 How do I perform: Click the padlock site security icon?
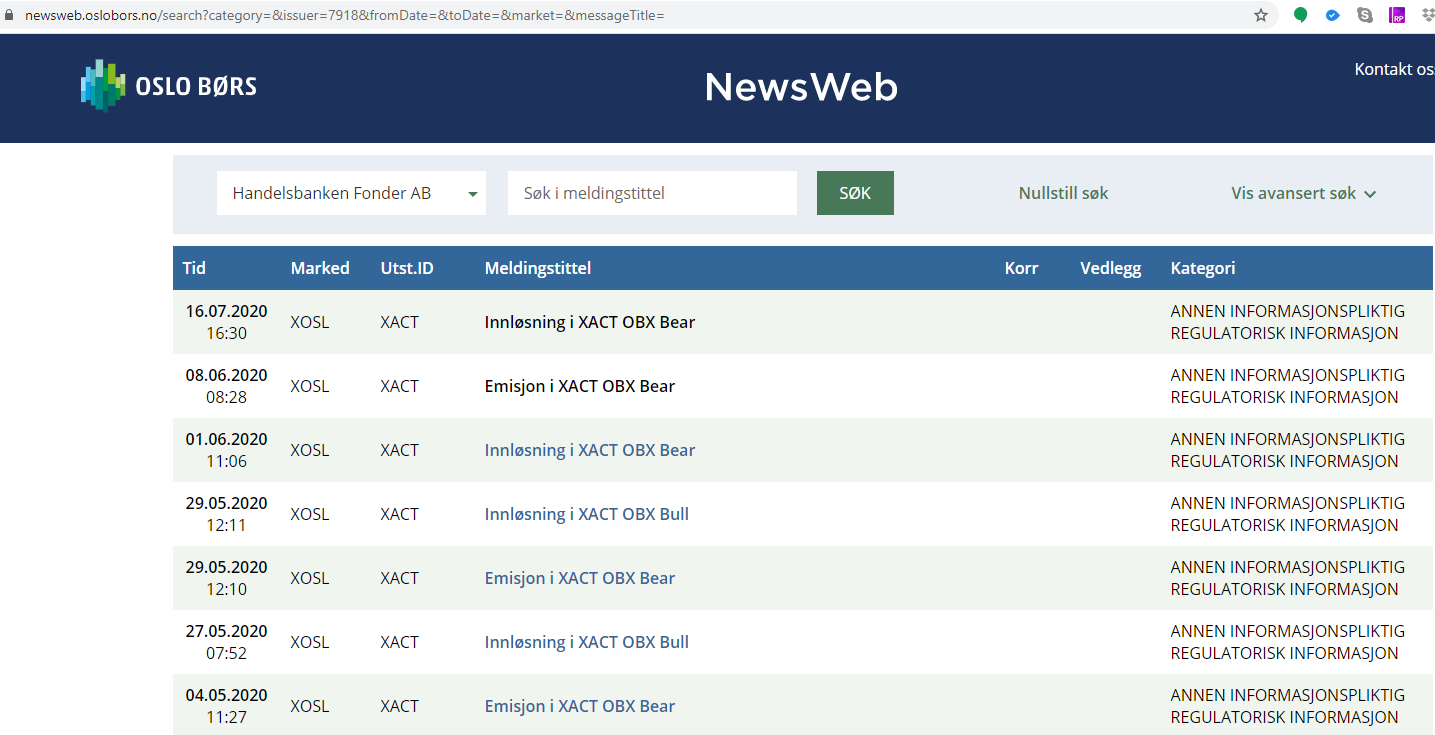(10, 15)
